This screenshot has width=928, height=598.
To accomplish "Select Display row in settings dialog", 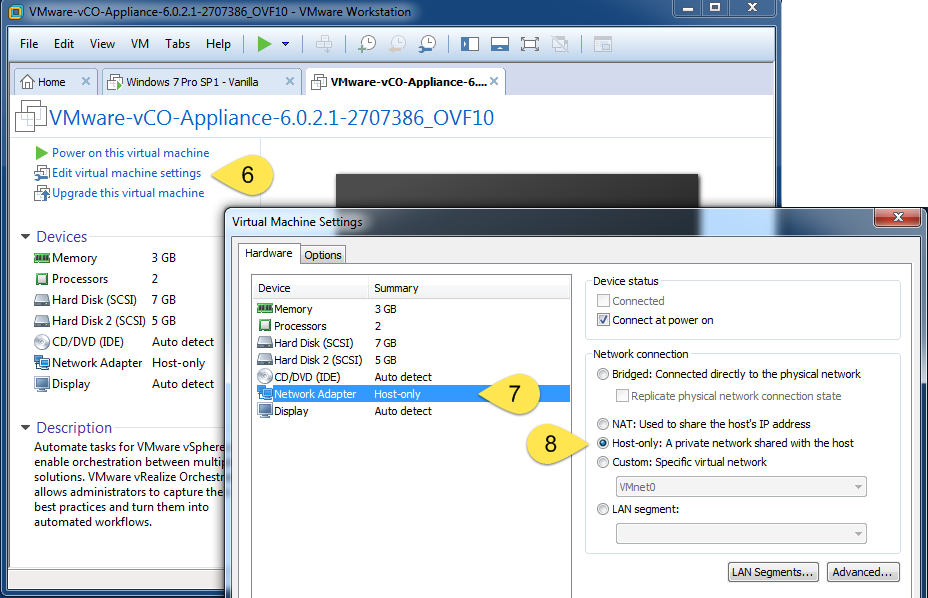I will click(412, 411).
